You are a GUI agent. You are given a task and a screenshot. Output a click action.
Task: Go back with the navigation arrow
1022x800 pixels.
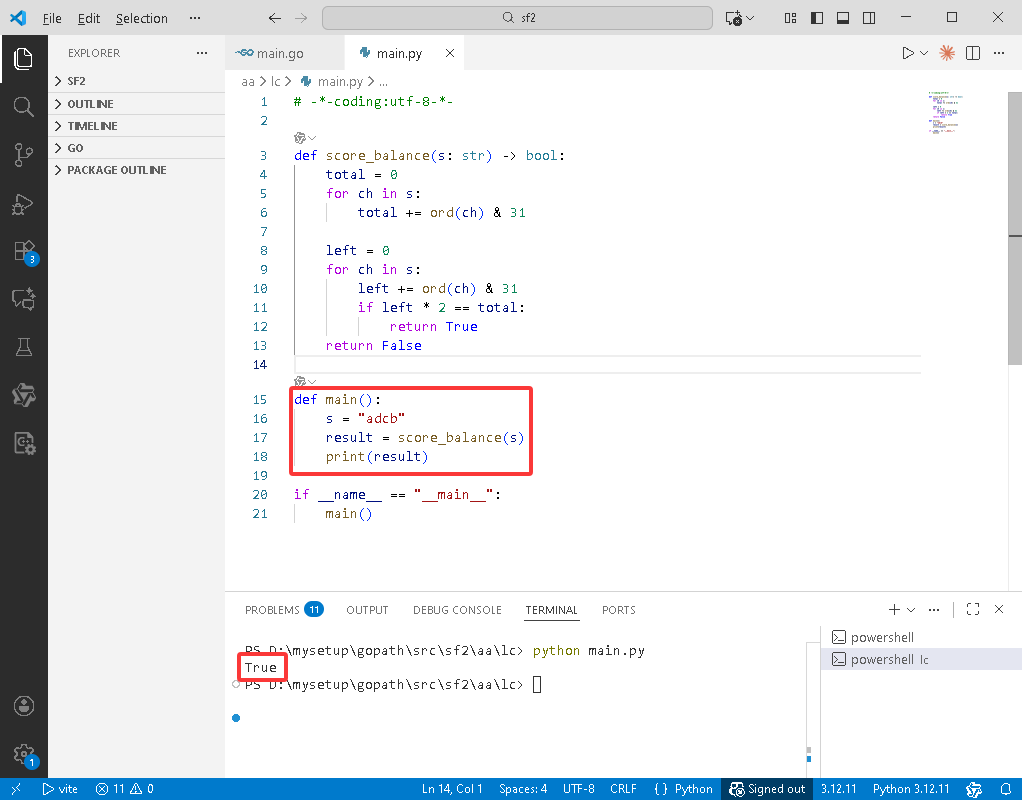click(x=275, y=18)
